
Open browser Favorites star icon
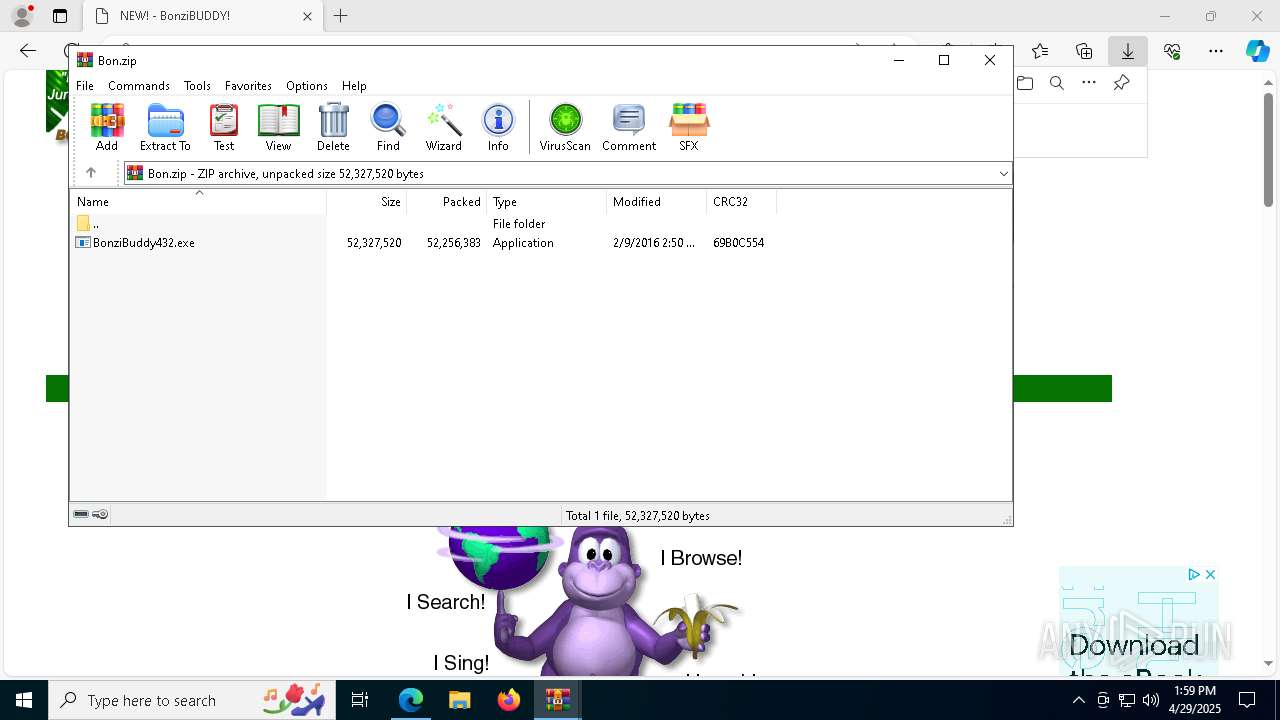click(x=1040, y=51)
